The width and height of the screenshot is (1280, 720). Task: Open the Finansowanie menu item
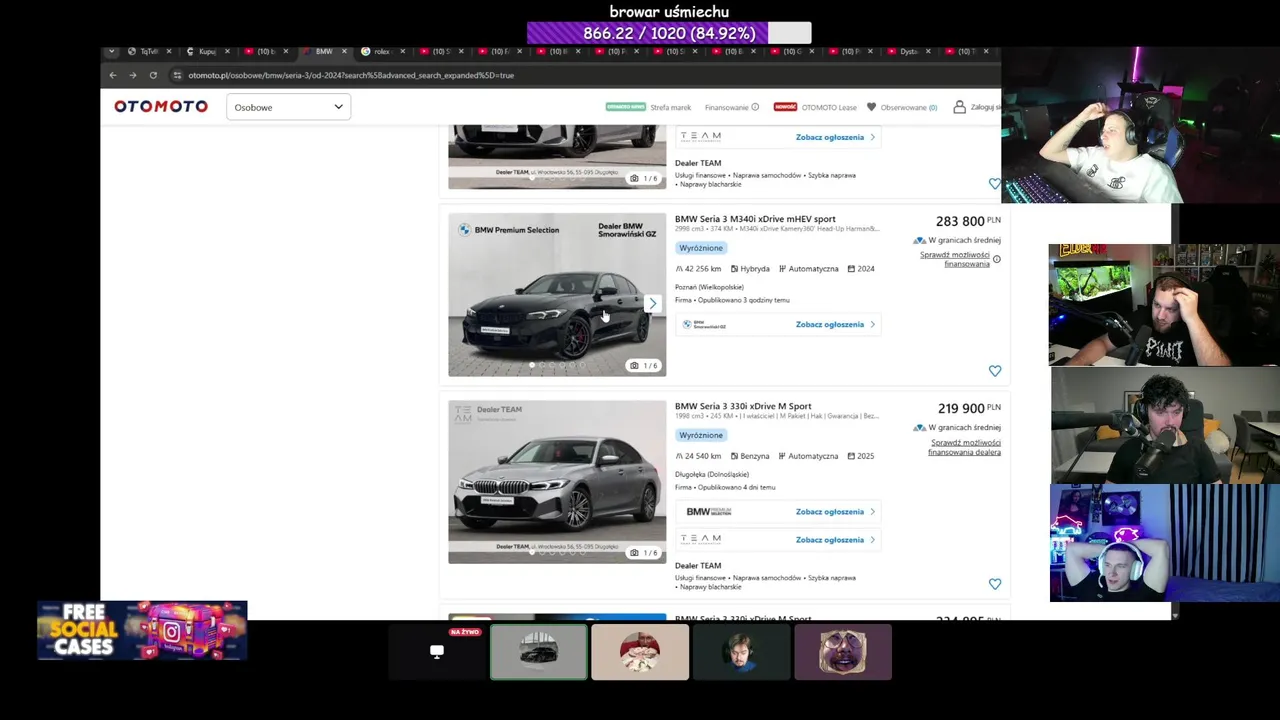726,107
